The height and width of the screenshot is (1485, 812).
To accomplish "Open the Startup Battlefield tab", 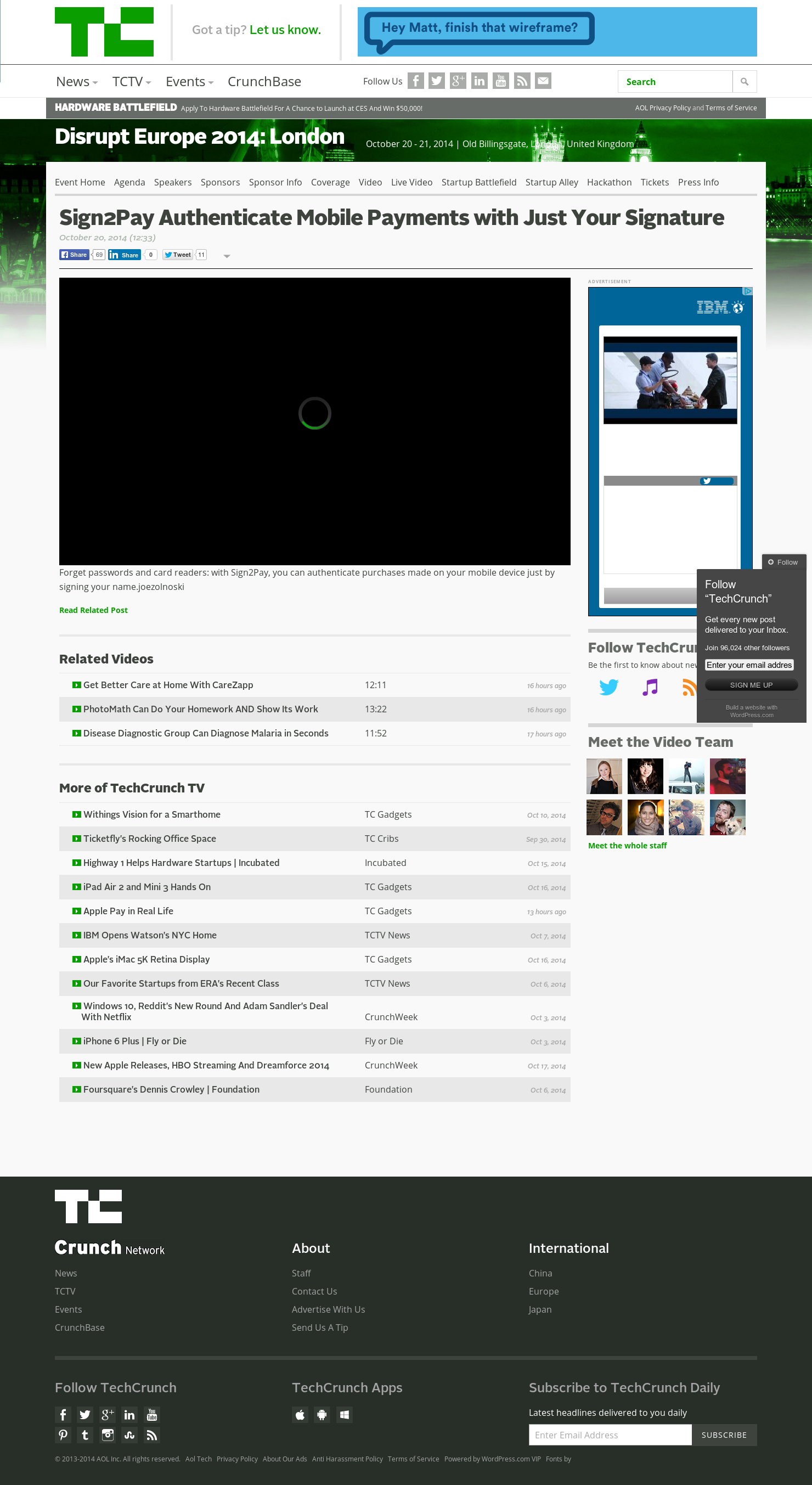I will (x=479, y=182).
